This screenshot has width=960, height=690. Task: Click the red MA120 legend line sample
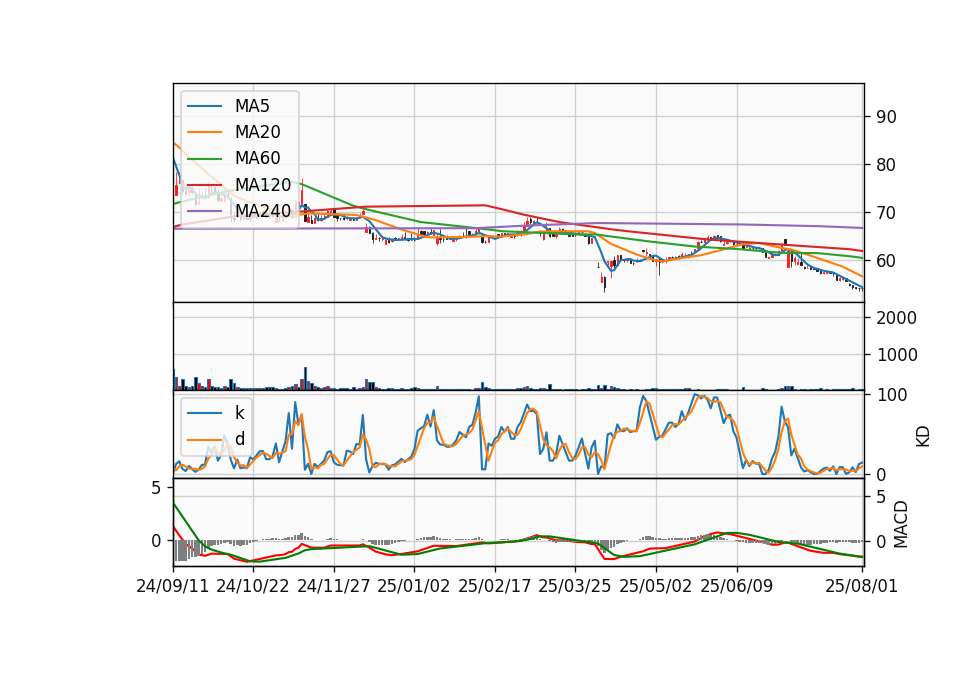[x=204, y=186]
